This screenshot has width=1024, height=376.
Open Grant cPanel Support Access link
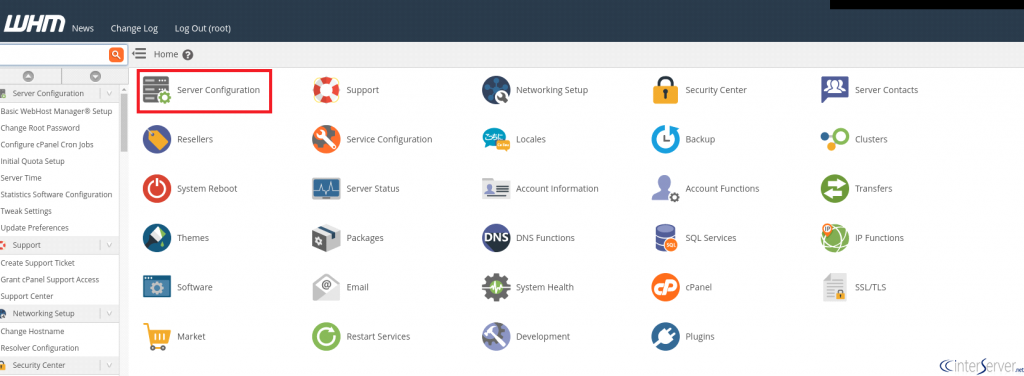coord(50,279)
